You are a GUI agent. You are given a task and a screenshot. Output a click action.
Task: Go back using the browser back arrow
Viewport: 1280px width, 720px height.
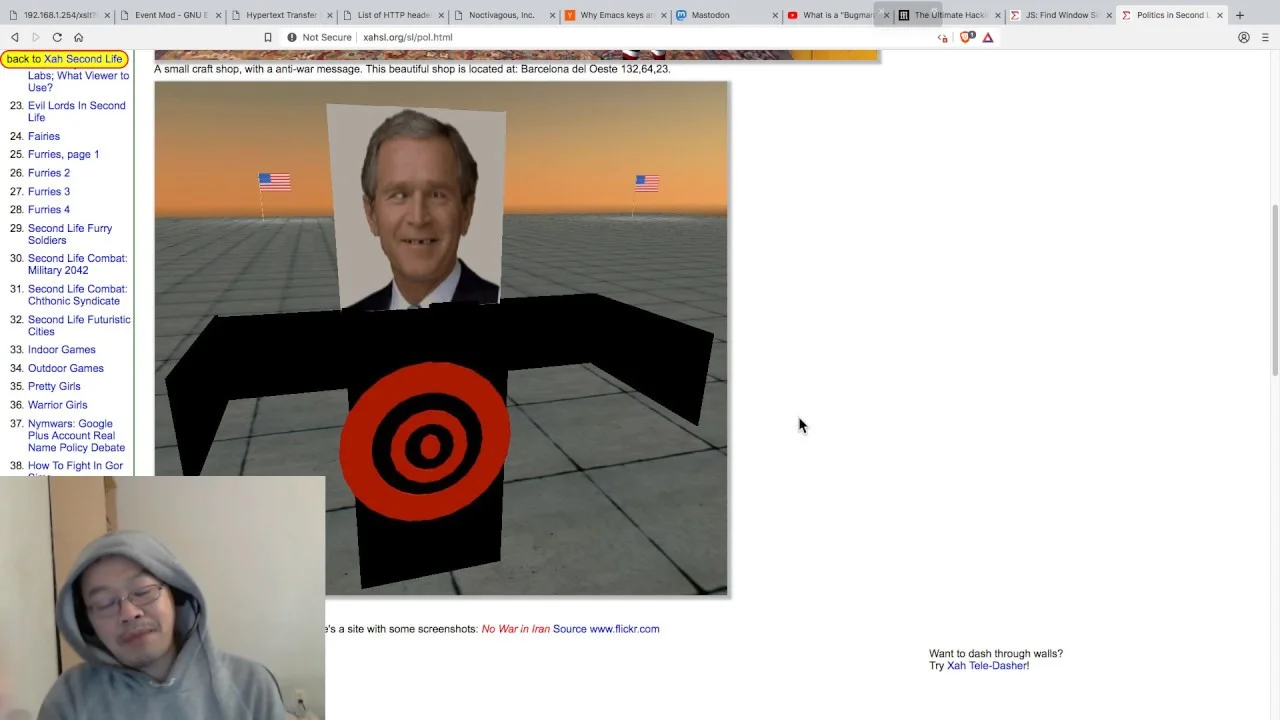(x=15, y=37)
